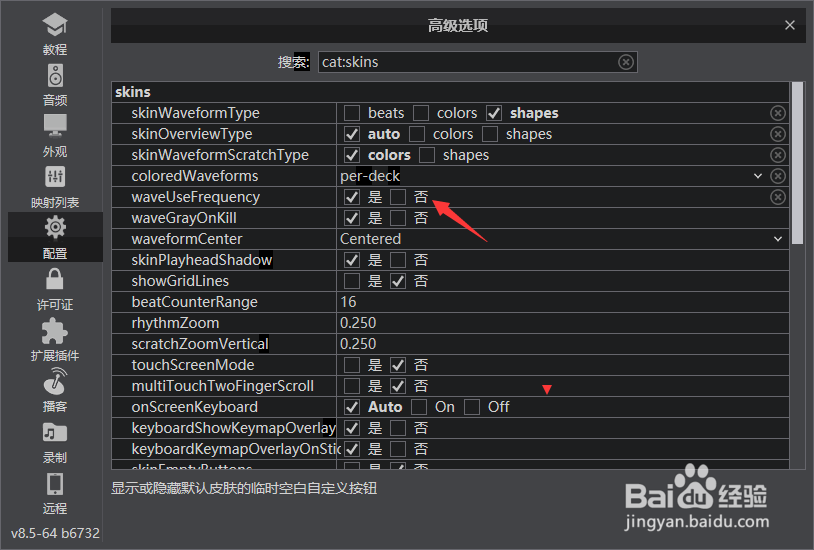The image size is (814, 550).
Task: Set waveGrayOnKill to 否
Action: [398, 218]
